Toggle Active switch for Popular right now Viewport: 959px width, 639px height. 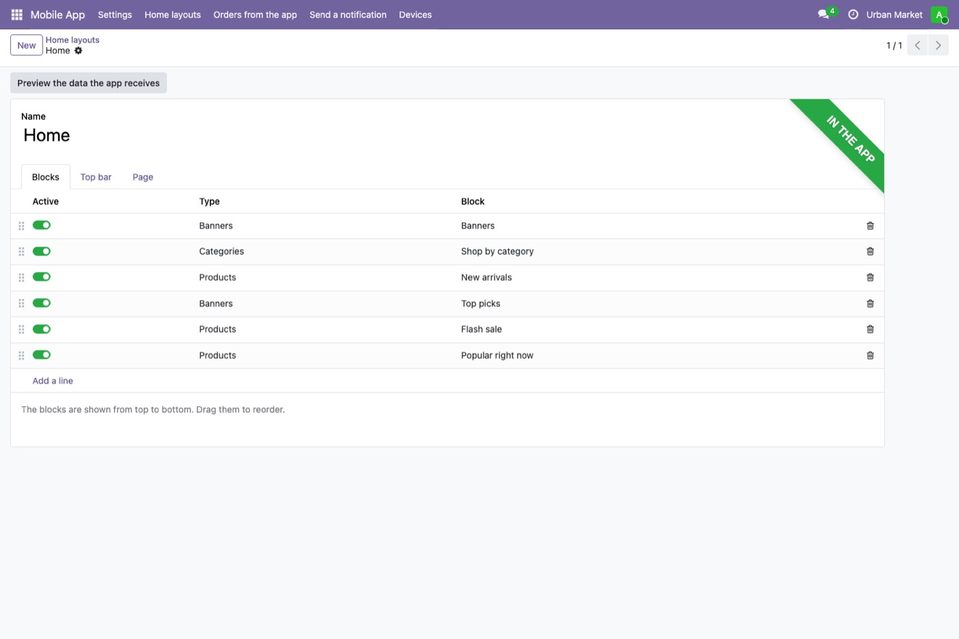(x=42, y=355)
